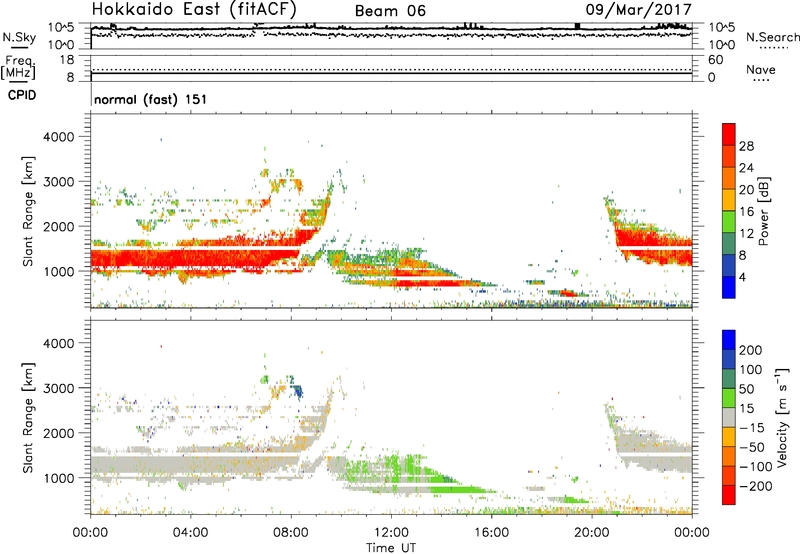Image resolution: width=800 pixels, height=554 pixels.
Task: Click the 'Time UT' axis label
Action: click(x=391, y=548)
